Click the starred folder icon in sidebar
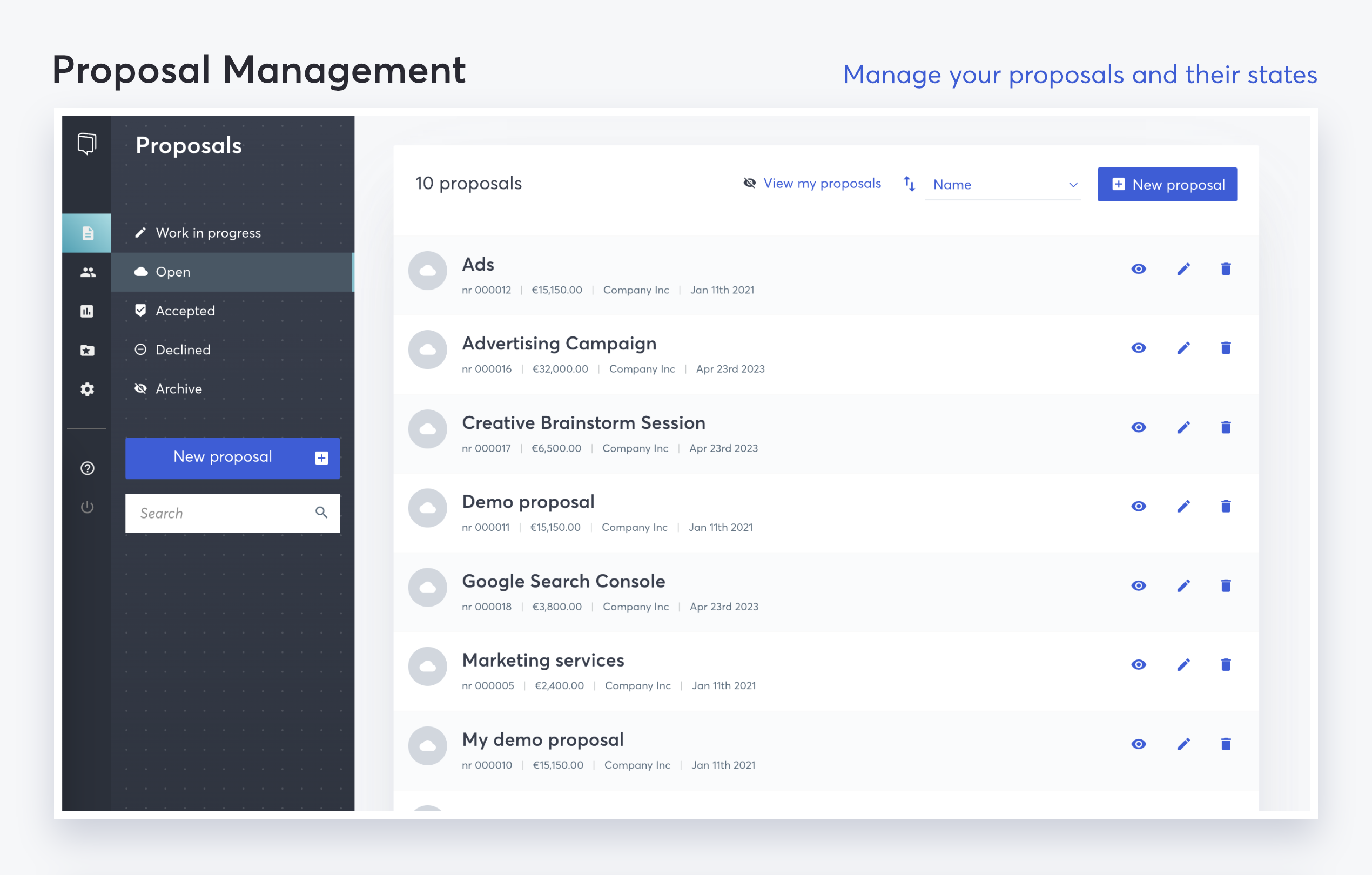The height and width of the screenshot is (875, 1372). (x=87, y=351)
